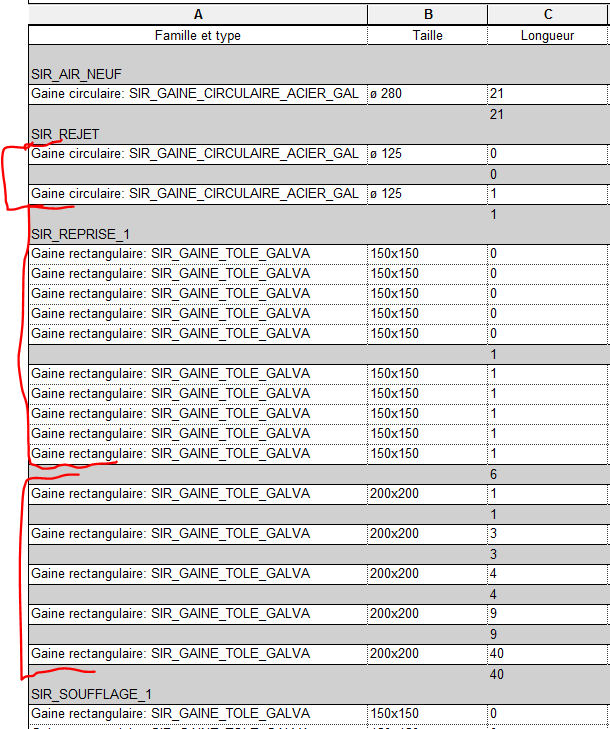The width and height of the screenshot is (610, 729).
Task: Click the 'Taille' header cell
Action: pyautogui.click(x=427, y=35)
